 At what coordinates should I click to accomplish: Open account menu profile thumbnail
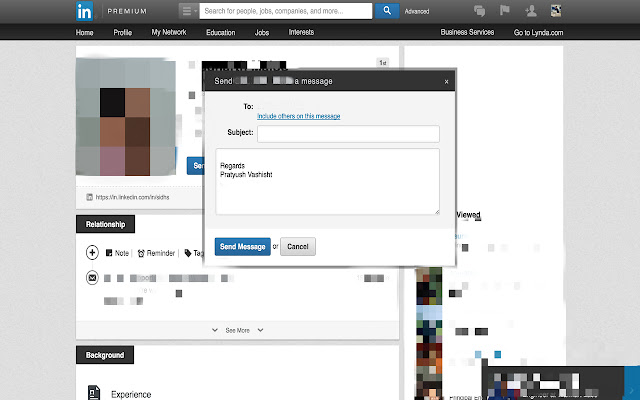click(x=556, y=11)
